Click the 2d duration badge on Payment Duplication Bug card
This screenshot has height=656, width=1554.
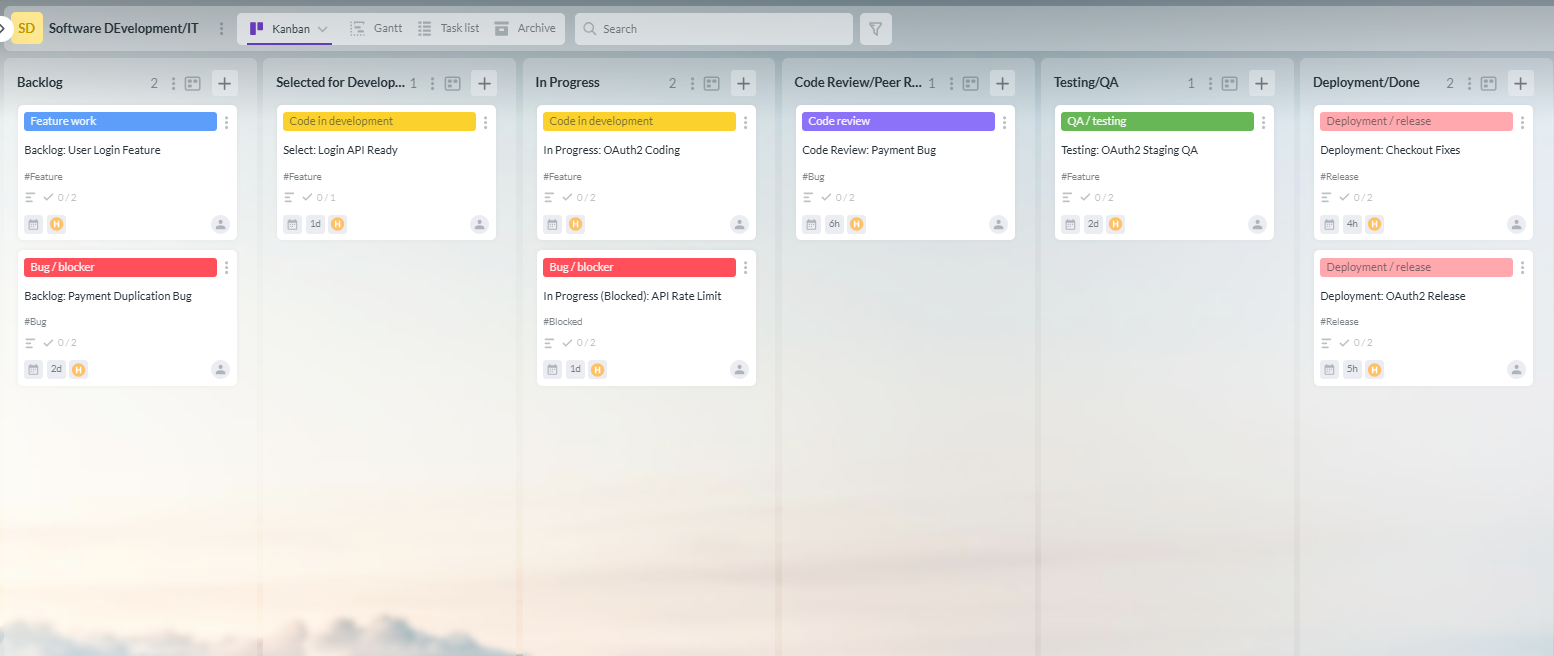(56, 369)
